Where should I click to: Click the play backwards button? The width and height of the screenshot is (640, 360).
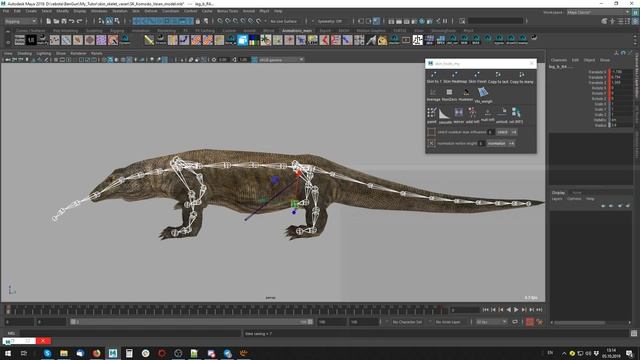tap(509, 310)
